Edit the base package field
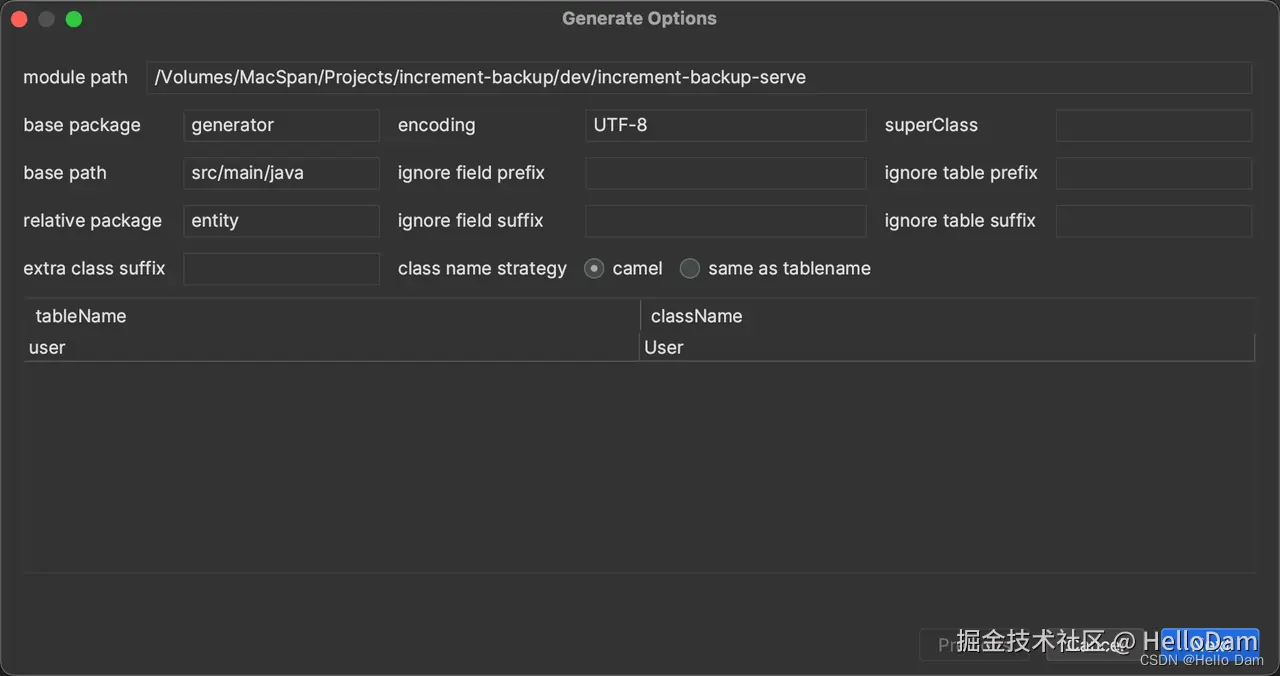 [281, 125]
